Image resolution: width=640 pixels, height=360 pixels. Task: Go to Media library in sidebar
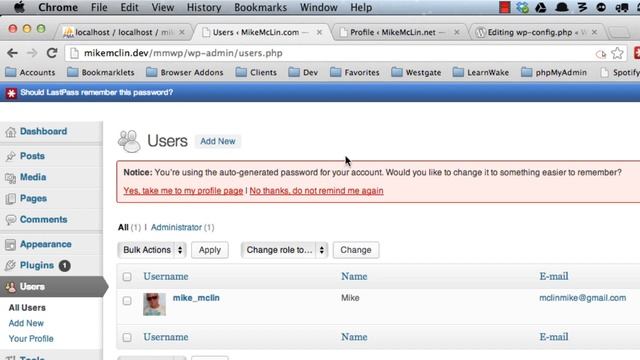pyautogui.click(x=33, y=177)
